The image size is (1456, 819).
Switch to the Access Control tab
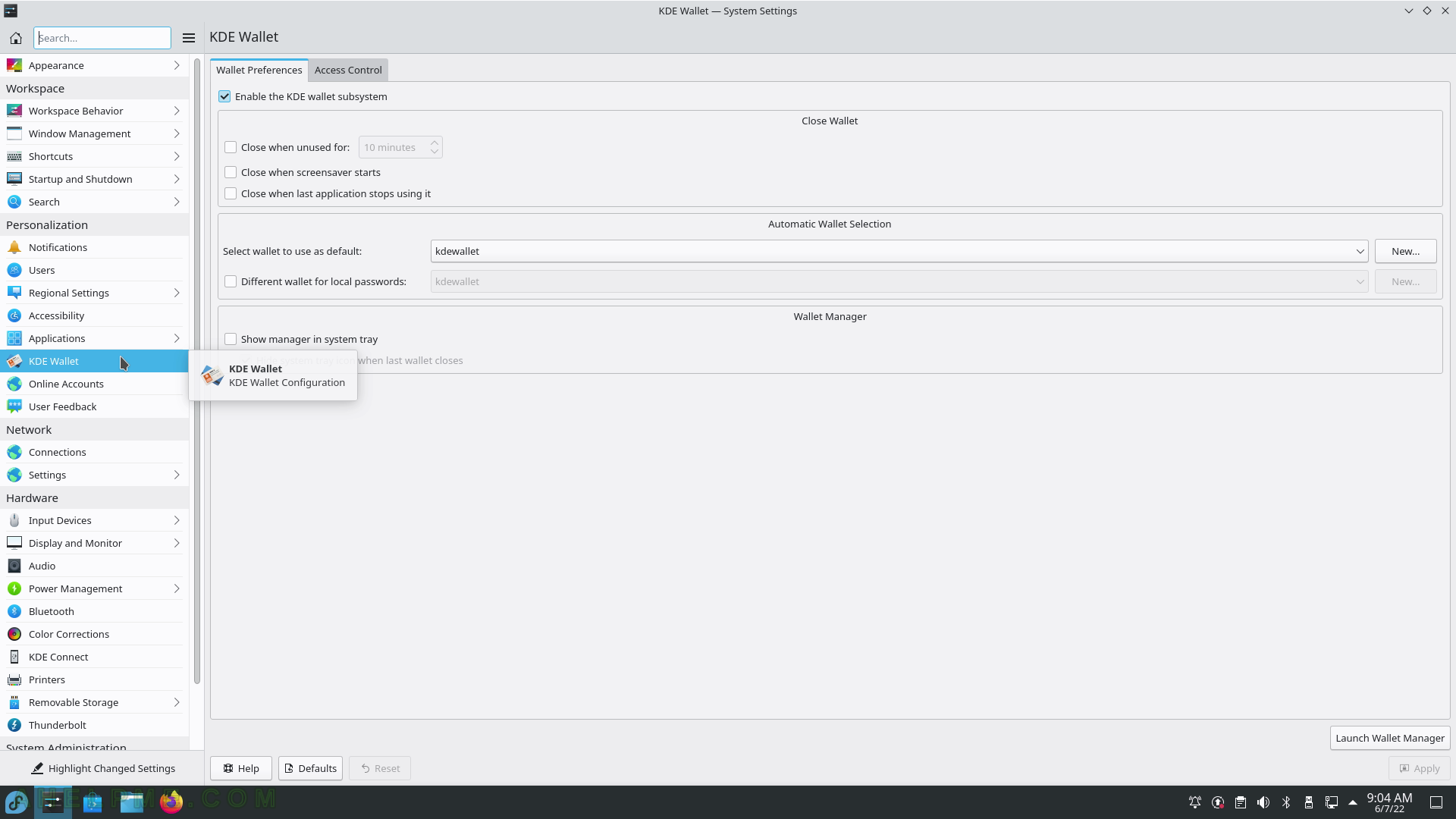[x=348, y=70]
